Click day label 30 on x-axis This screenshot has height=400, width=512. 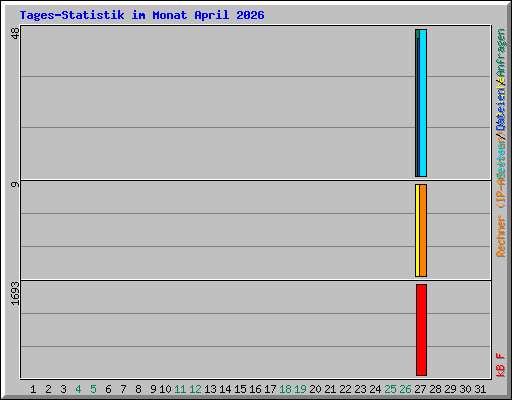click(x=465, y=389)
